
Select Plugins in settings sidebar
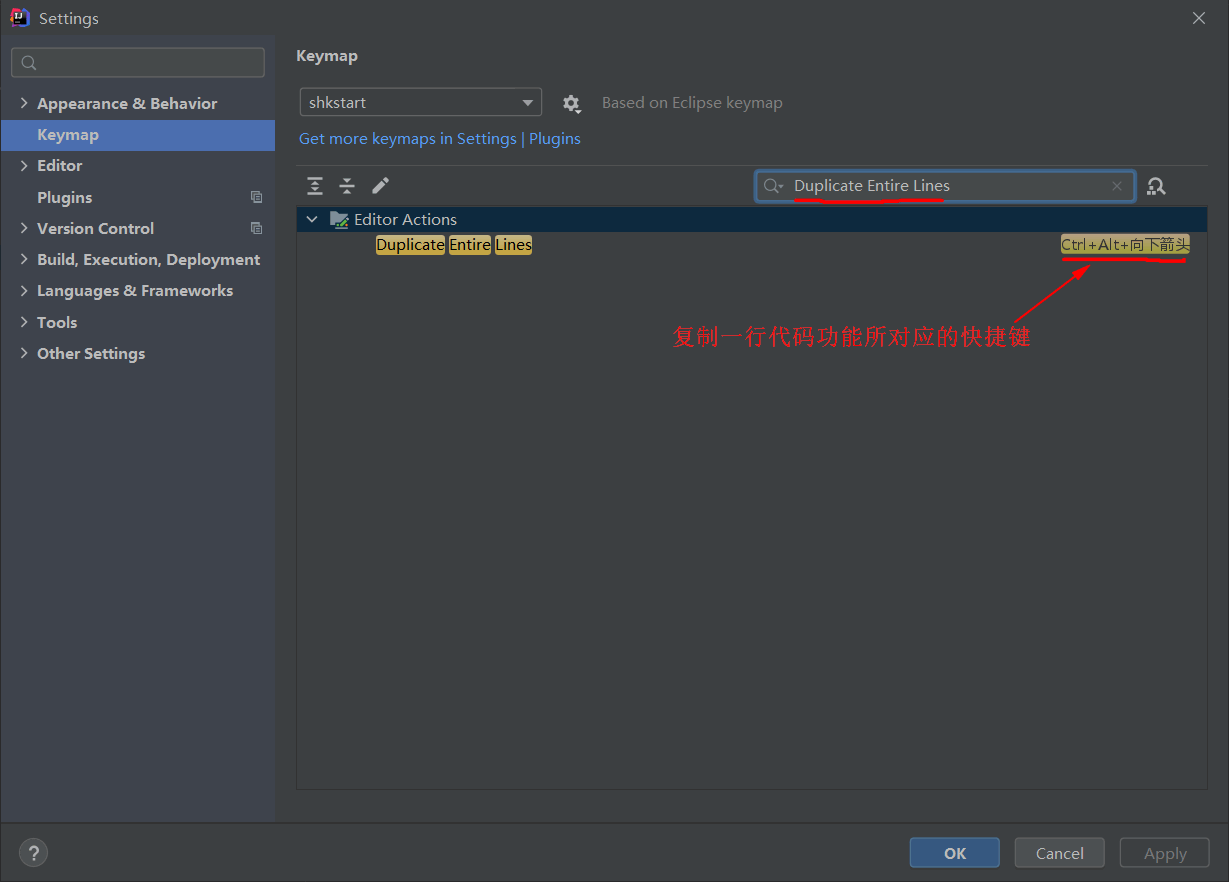(x=64, y=198)
